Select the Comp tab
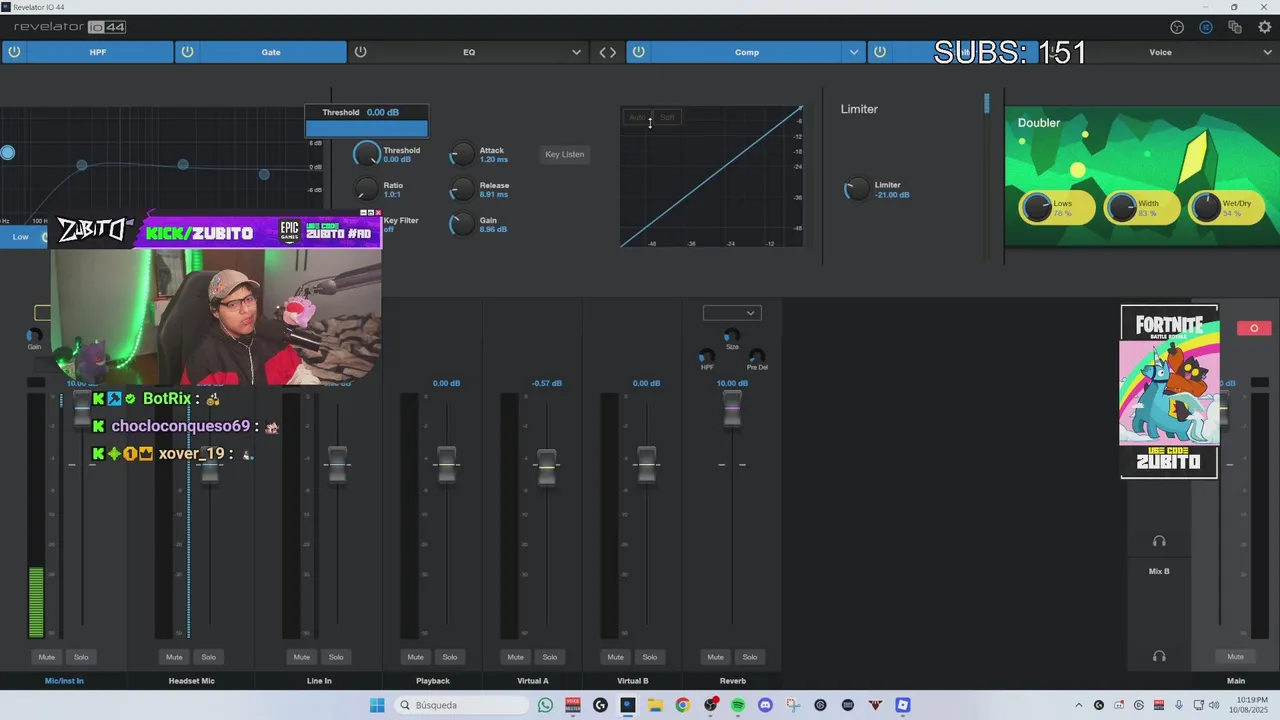This screenshot has width=1280, height=720. (x=747, y=52)
